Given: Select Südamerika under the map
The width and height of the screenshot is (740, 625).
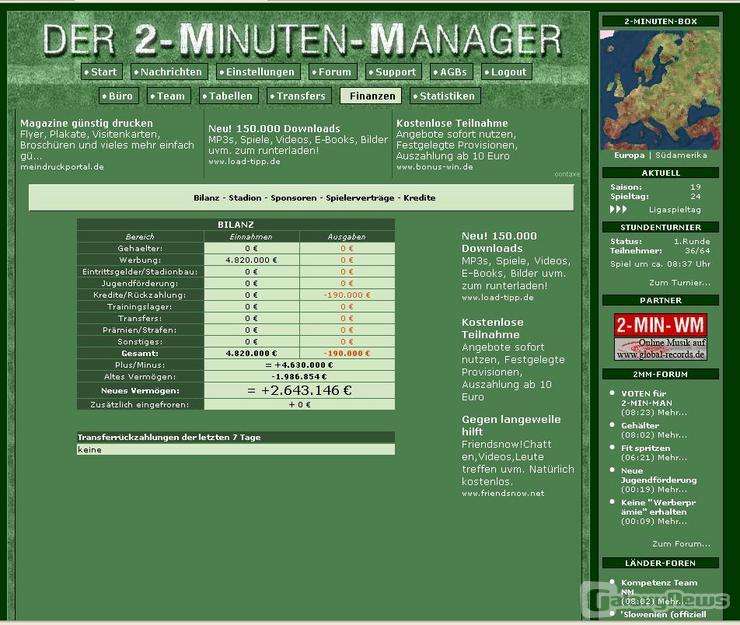Looking at the screenshot, I should [681, 155].
